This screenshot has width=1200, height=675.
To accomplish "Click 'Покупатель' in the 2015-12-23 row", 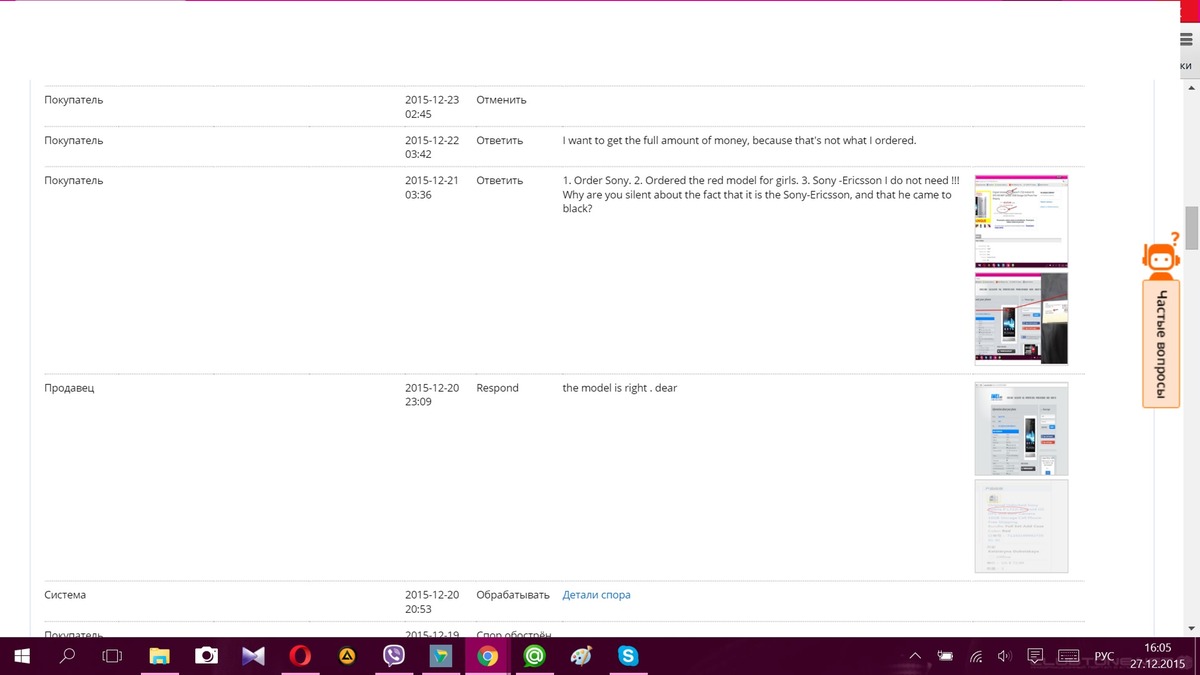I will click(x=73, y=100).
